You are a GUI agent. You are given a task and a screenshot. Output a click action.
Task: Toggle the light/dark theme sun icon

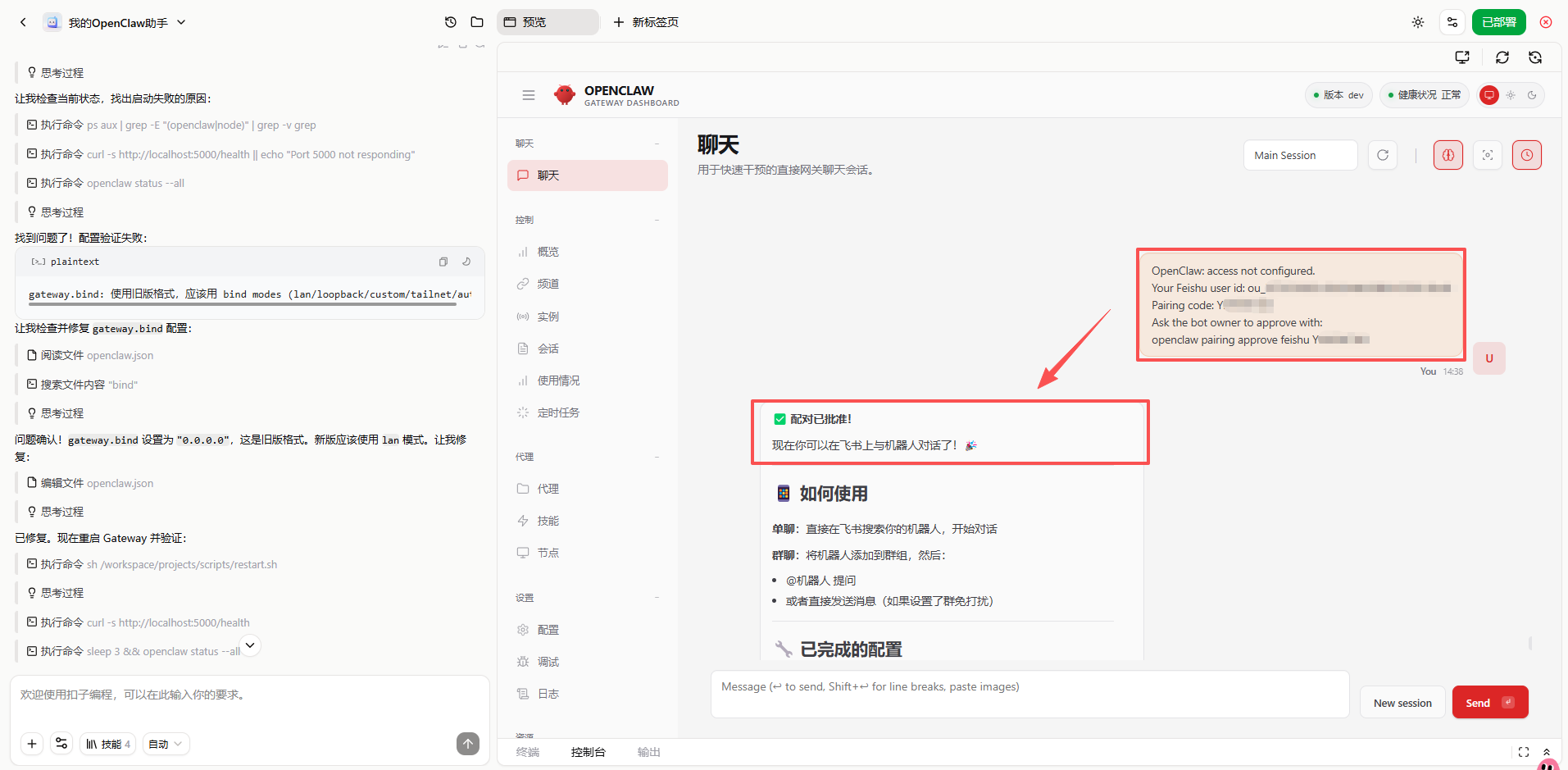[1417, 22]
